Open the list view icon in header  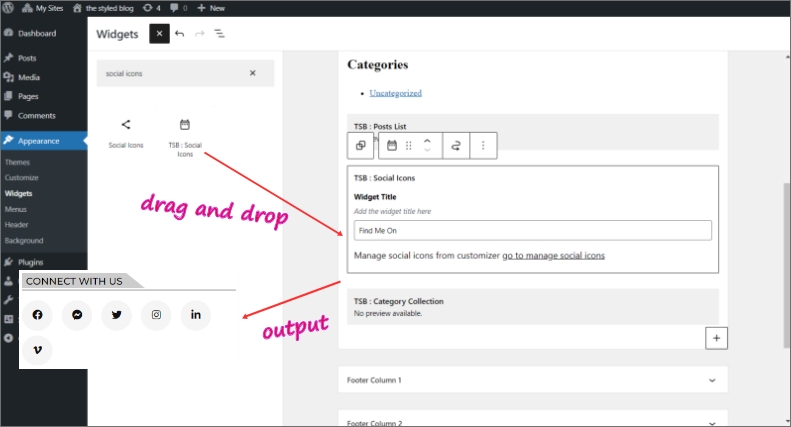tap(219, 33)
